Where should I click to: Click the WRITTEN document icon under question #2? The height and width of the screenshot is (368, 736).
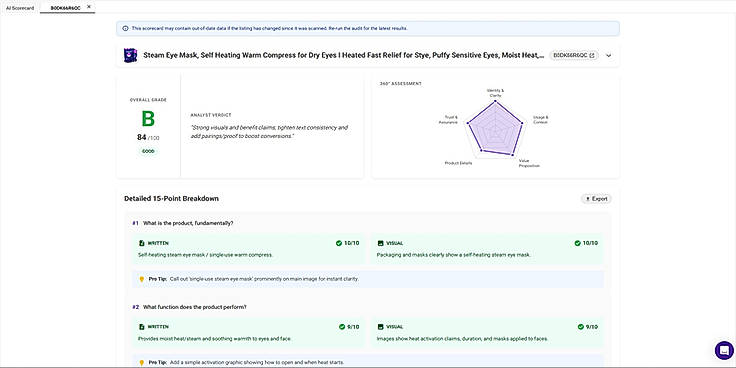(141, 327)
